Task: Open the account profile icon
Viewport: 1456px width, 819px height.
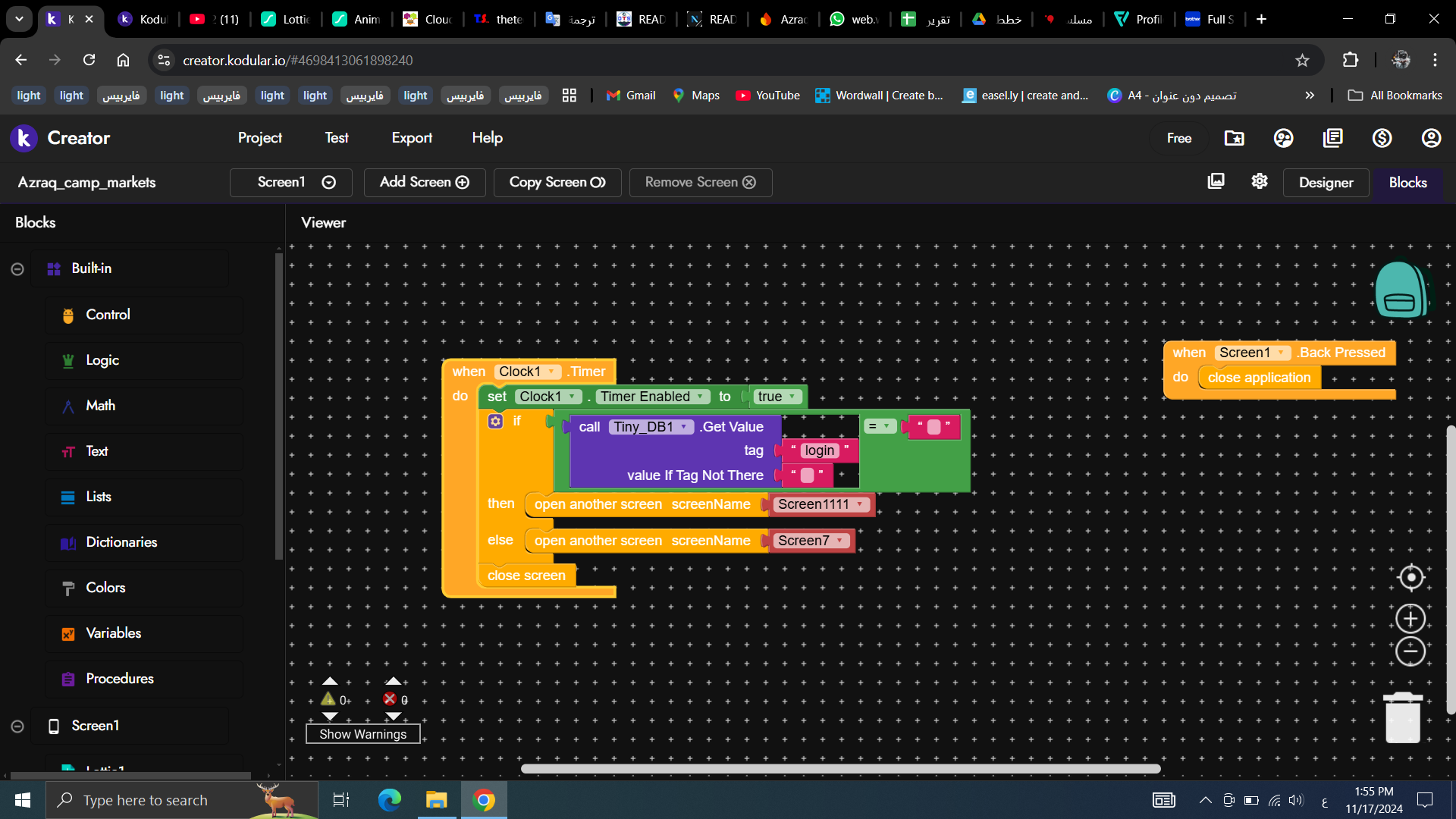Action: (1430, 138)
